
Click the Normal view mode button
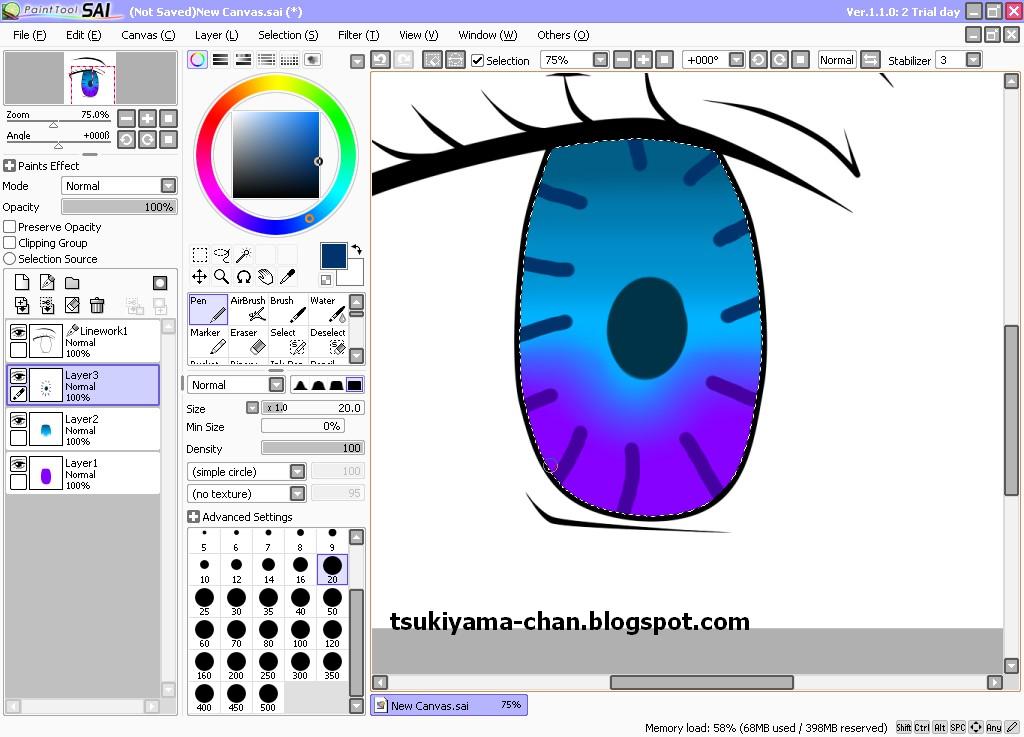837,60
